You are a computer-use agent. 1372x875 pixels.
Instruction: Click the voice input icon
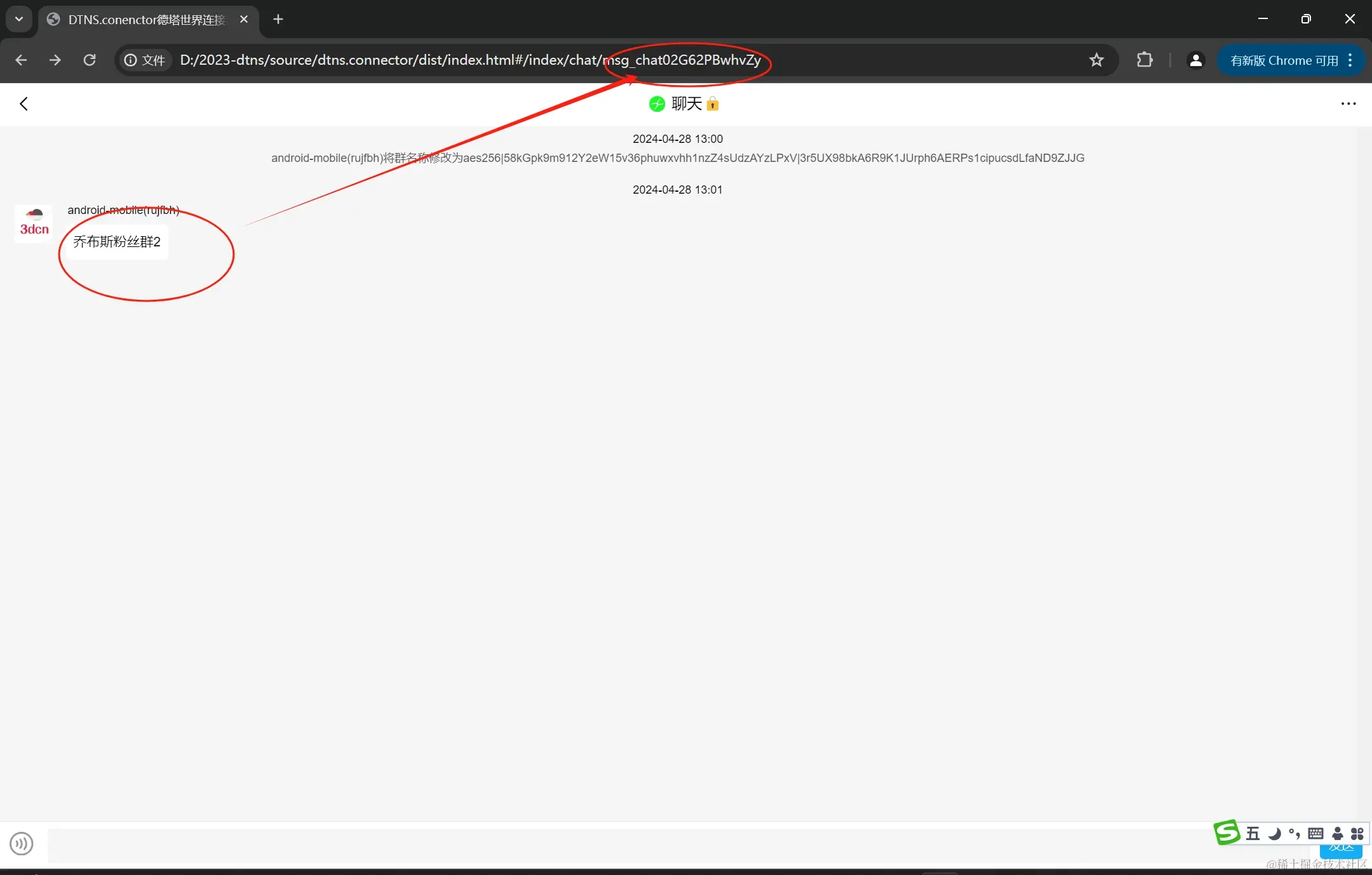[21, 843]
